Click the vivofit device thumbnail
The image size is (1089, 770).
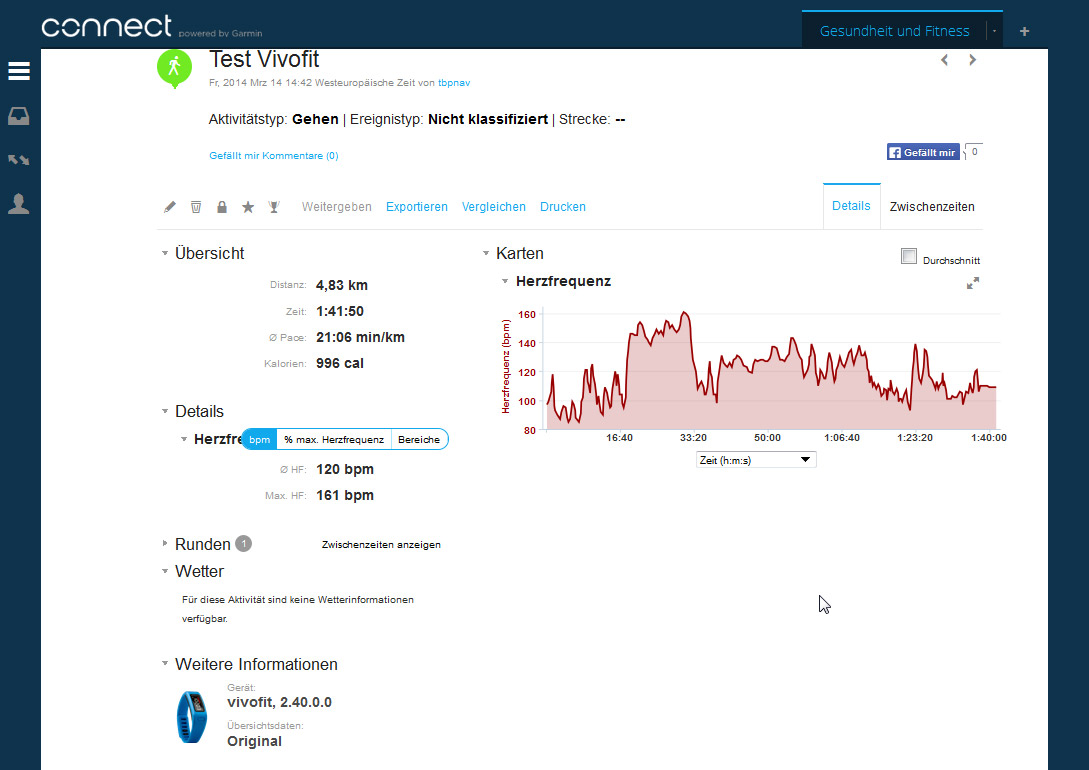[193, 717]
